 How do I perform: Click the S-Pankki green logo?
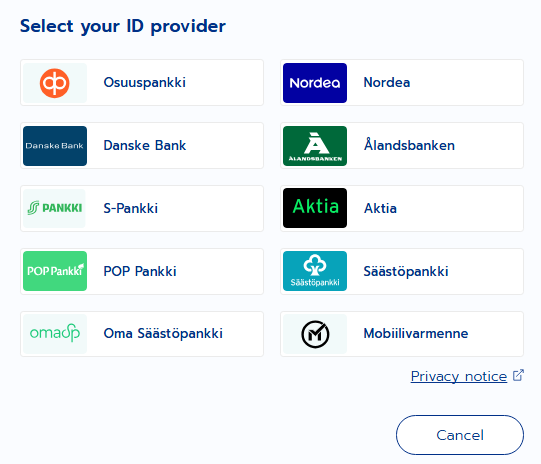pos(55,208)
